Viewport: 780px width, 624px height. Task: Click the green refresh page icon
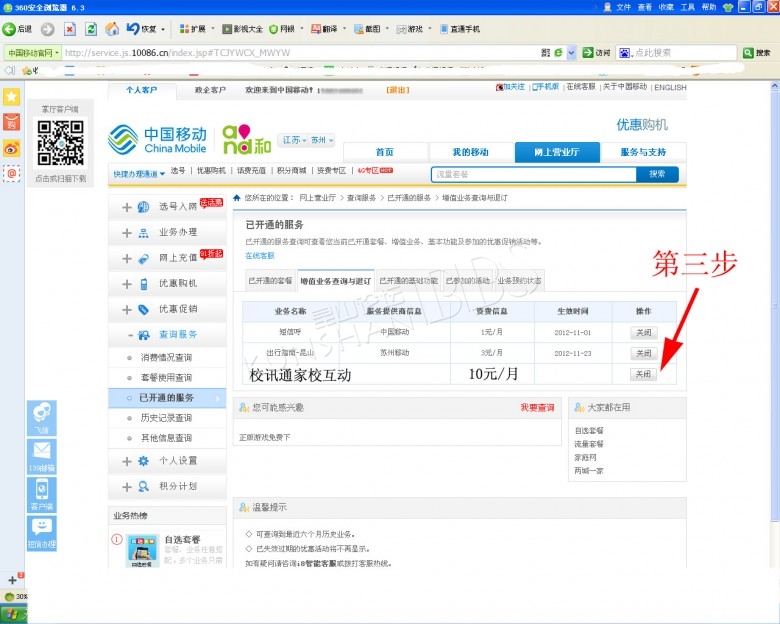(91, 29)
